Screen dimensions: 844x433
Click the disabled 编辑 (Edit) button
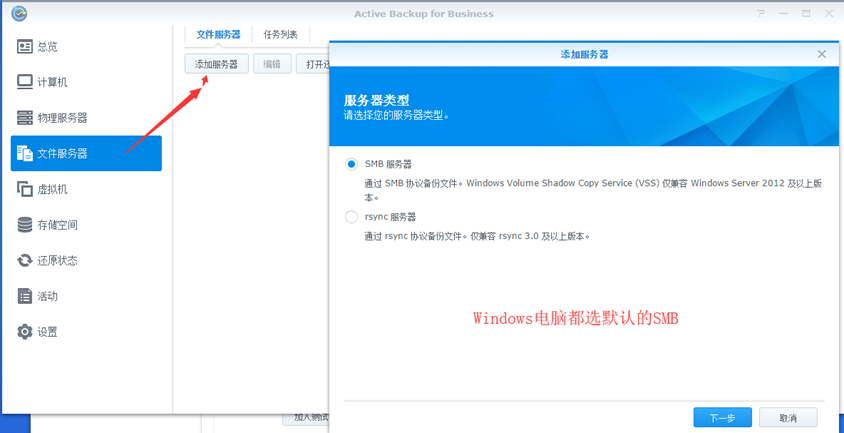pyautogui.click(x=272, y=64)
